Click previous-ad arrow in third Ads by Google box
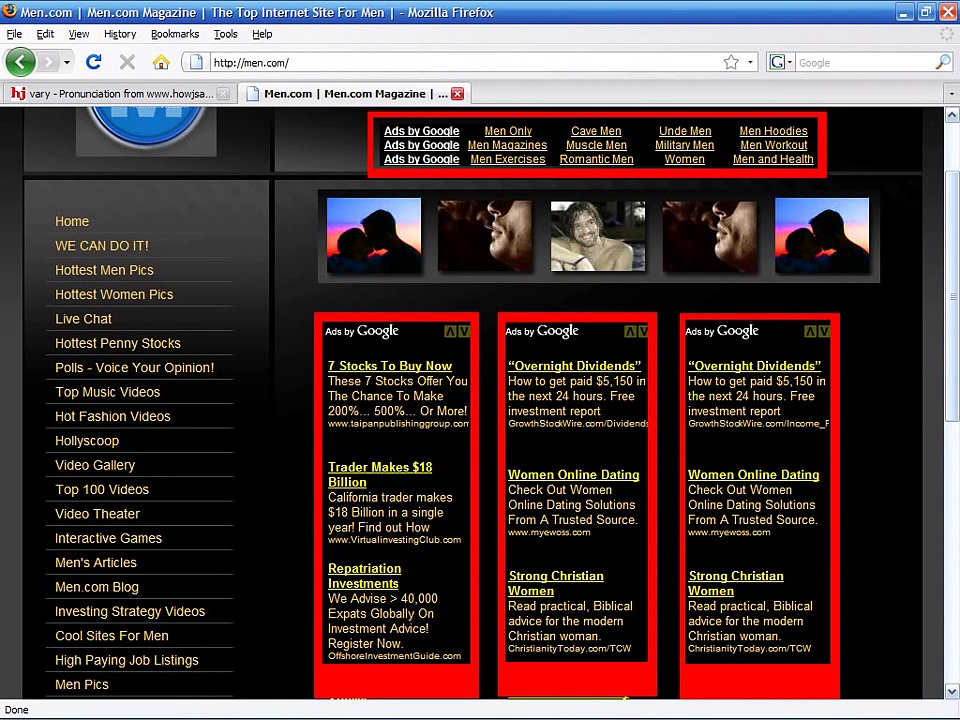Image resolution: width=960 pixels, height=720 pixels. [810, 332]
